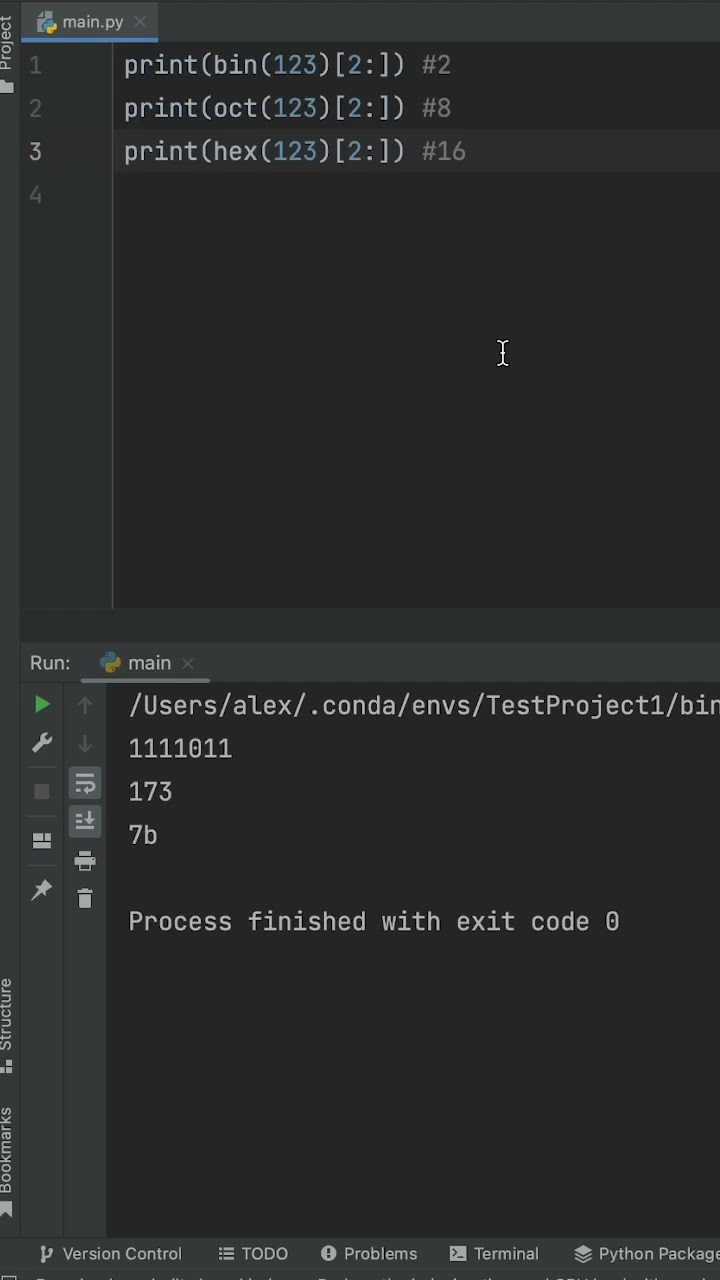The height and width of the screenshot is (1280, 720).
Task: Click the print(oct(123)[2:]) code line
Action: pyautogui.click(x=264, y=108)
